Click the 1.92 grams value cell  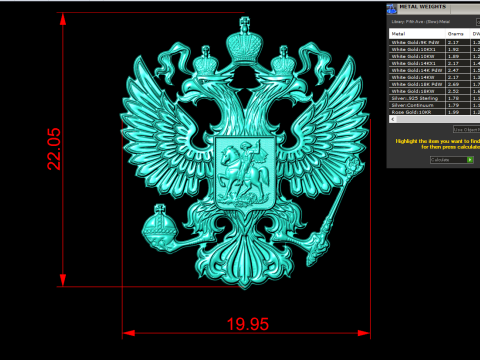click(x=458, y=49)
